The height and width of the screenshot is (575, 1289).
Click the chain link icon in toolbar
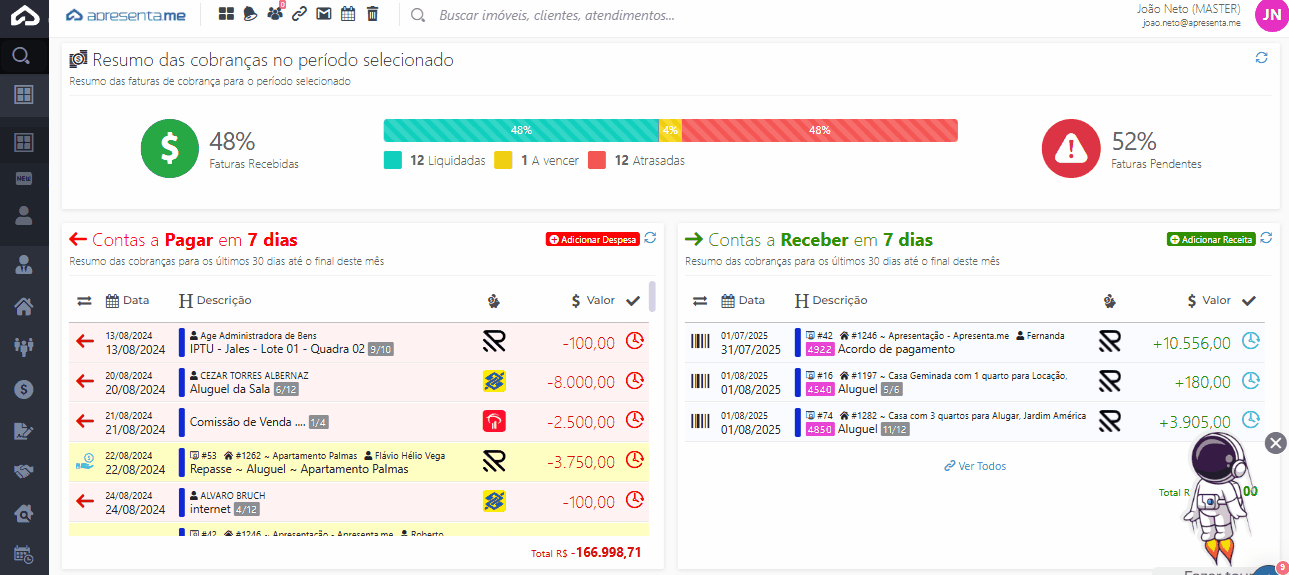pyautogui.click(x=299, y=14)
